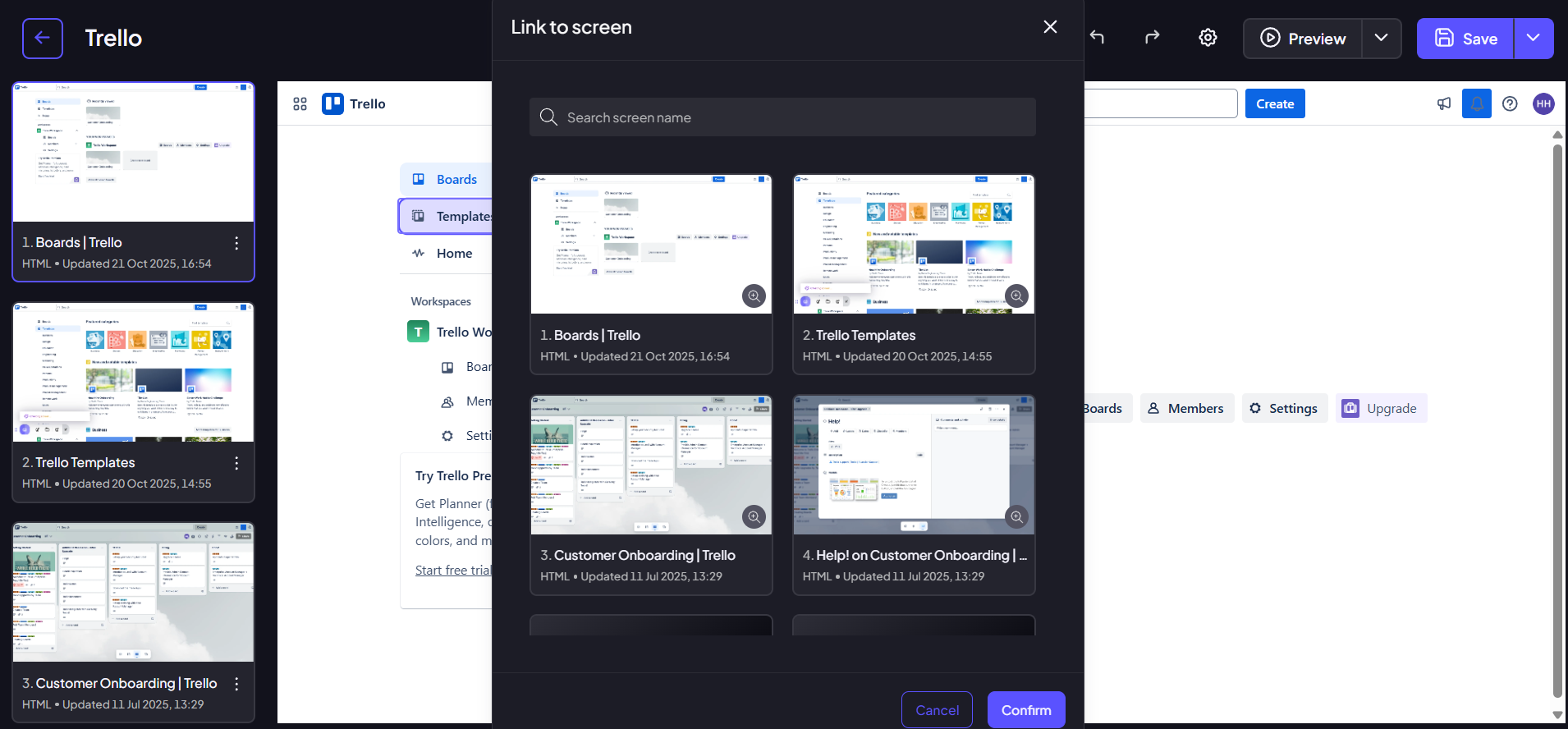Click the Preview button

(1303, 39)
